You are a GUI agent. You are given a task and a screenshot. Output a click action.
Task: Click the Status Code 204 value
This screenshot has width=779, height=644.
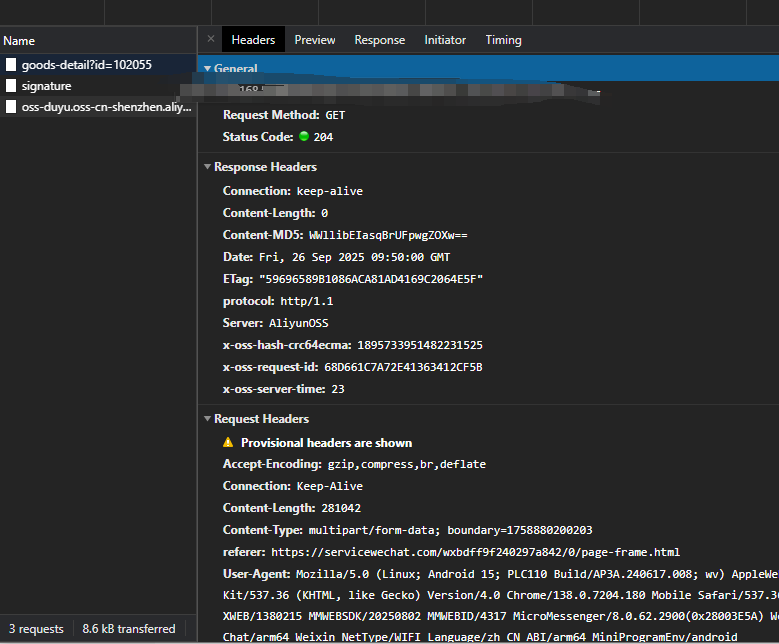click(323, 137)
